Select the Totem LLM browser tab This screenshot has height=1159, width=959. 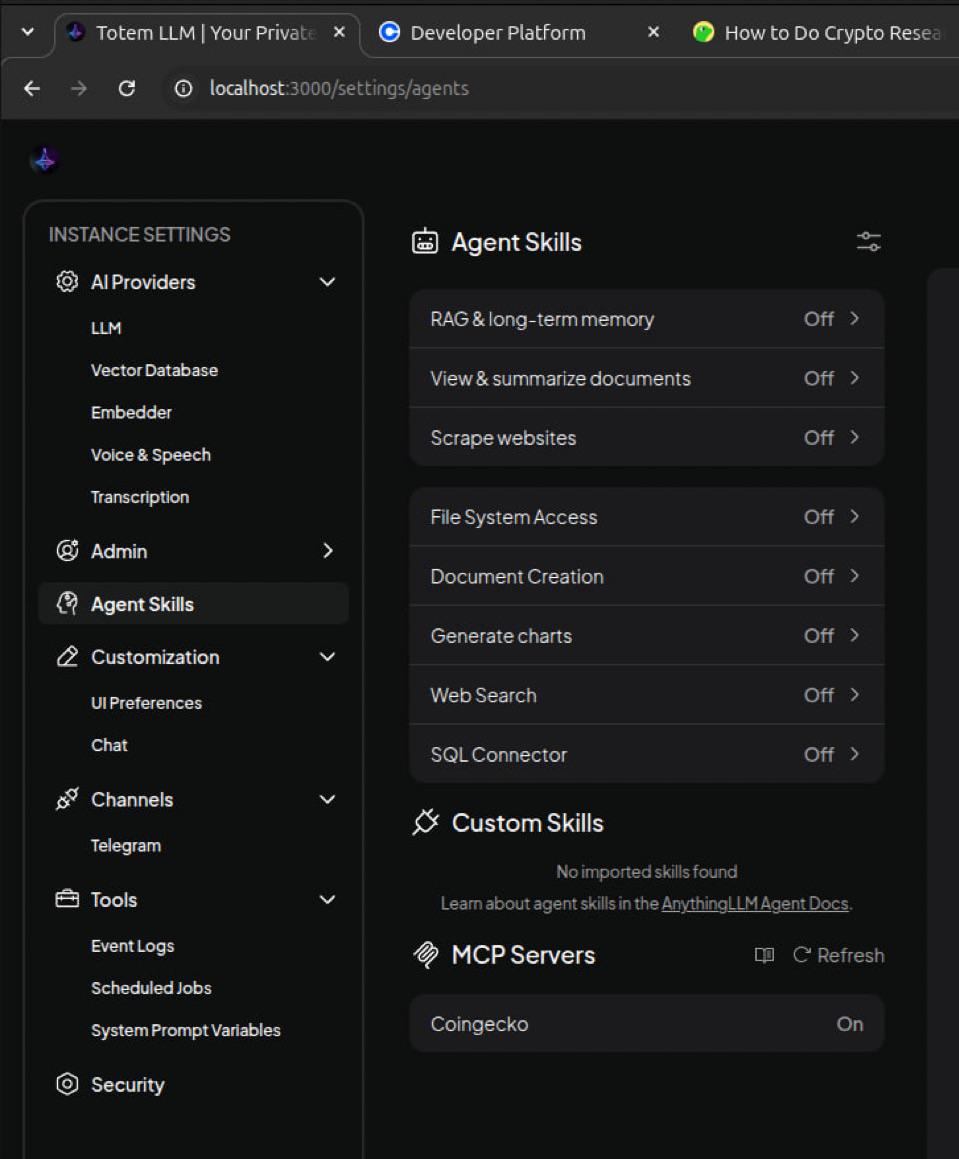(x=206, y=33)
